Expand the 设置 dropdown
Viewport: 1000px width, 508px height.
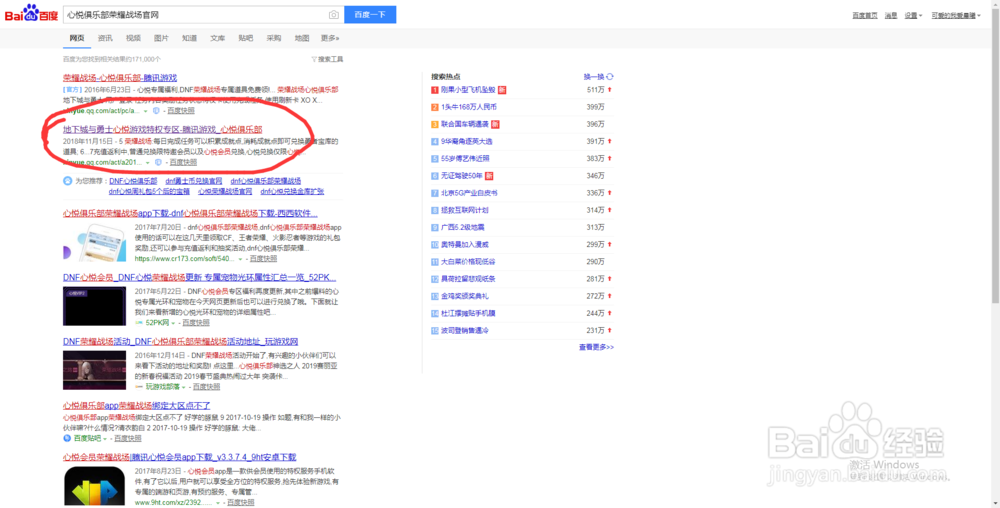[x=913, y=15]
